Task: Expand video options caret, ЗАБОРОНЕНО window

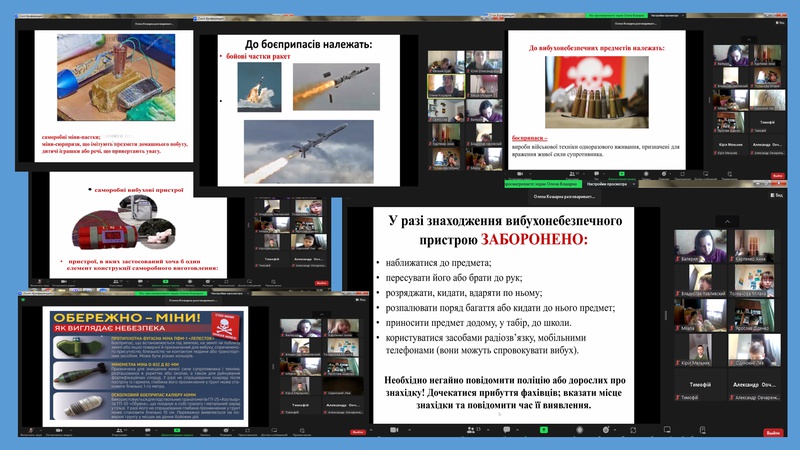Action: point(409,430)
